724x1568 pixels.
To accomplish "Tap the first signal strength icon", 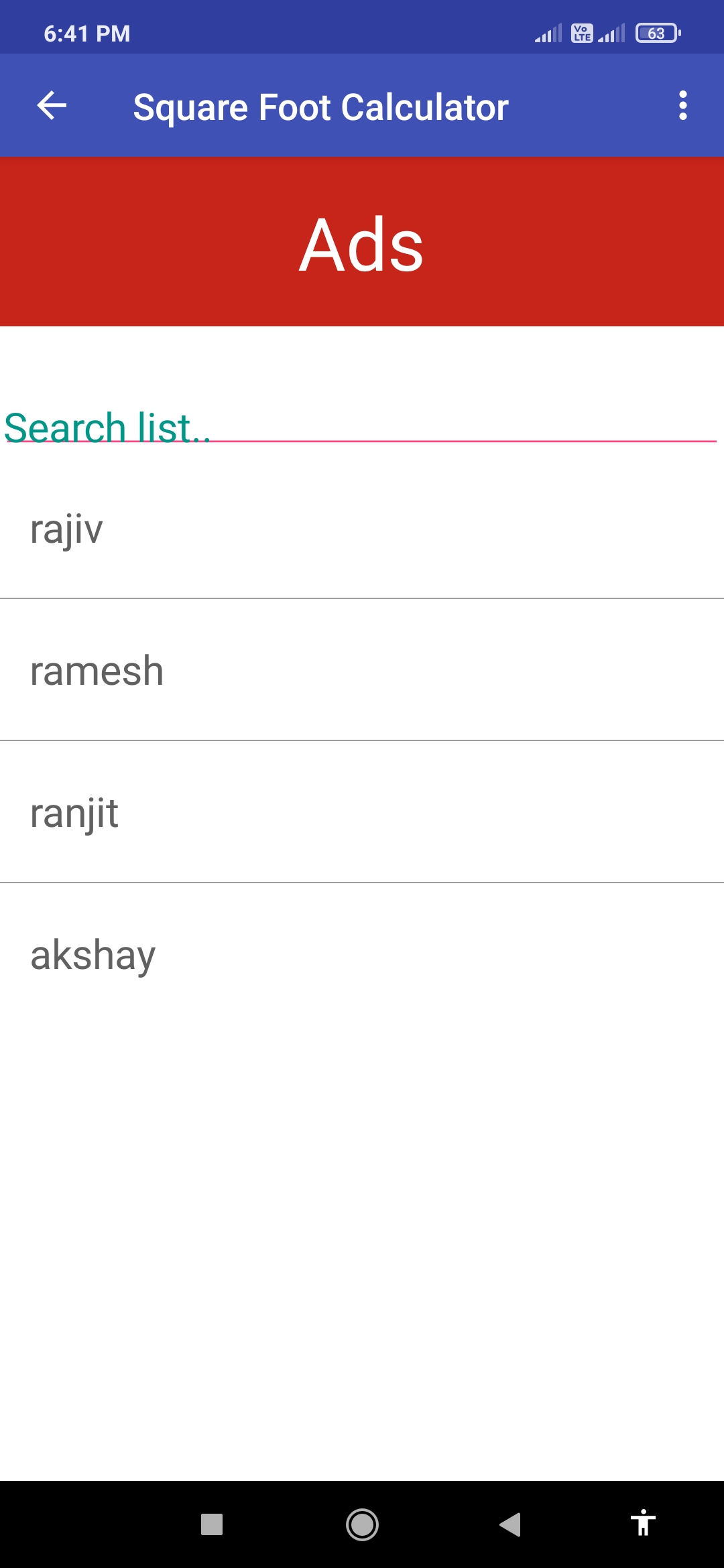I will (548, 33).
